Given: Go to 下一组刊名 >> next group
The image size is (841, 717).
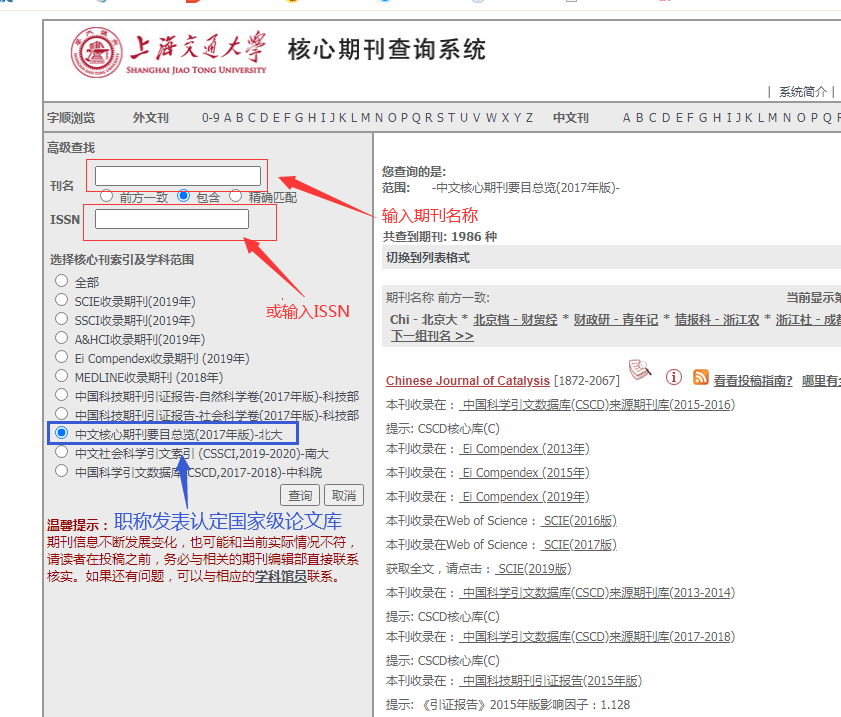Looking at the screenshot, I should 432,336.
